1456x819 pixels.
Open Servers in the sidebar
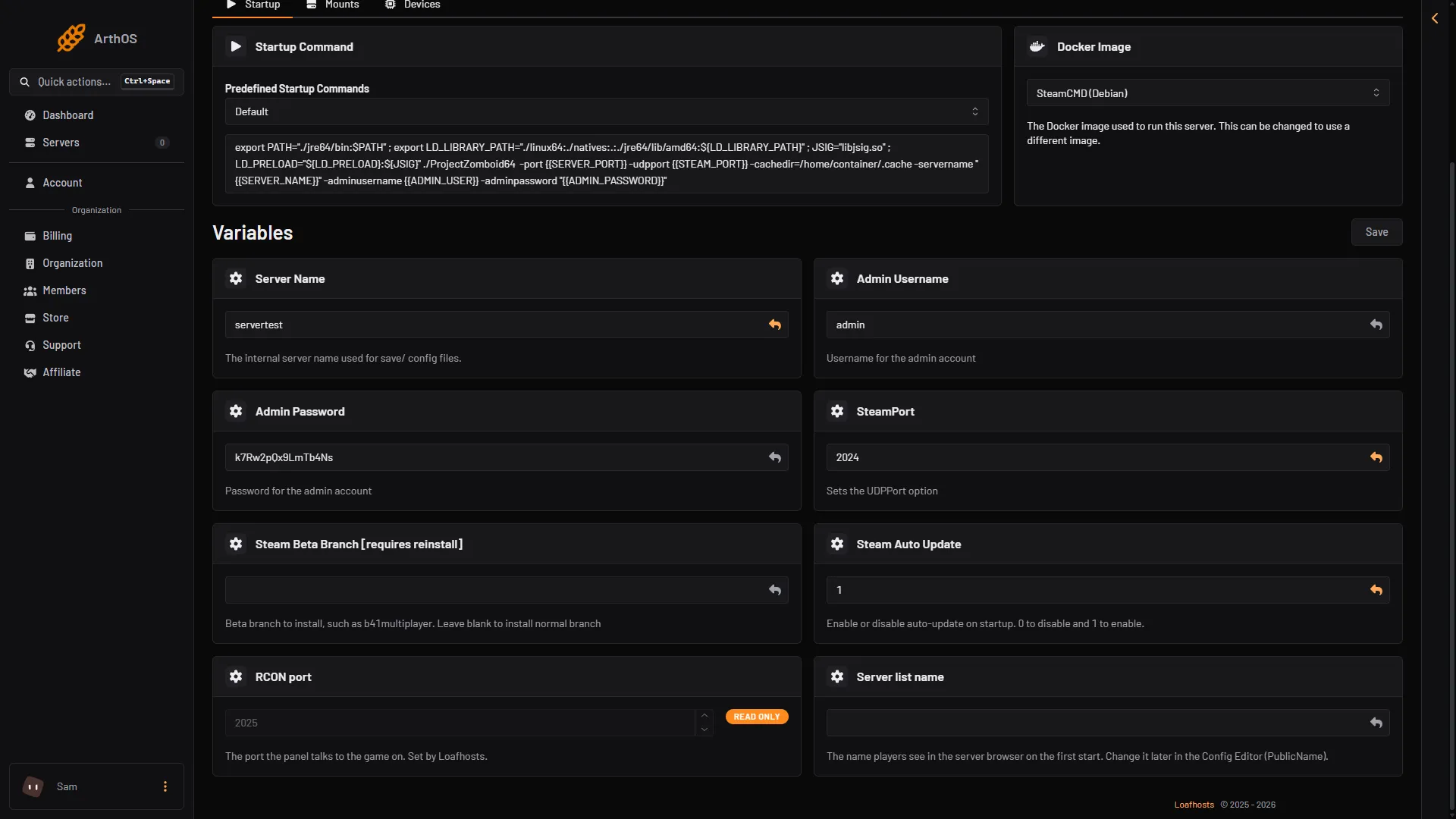click(x=96, y=143)
